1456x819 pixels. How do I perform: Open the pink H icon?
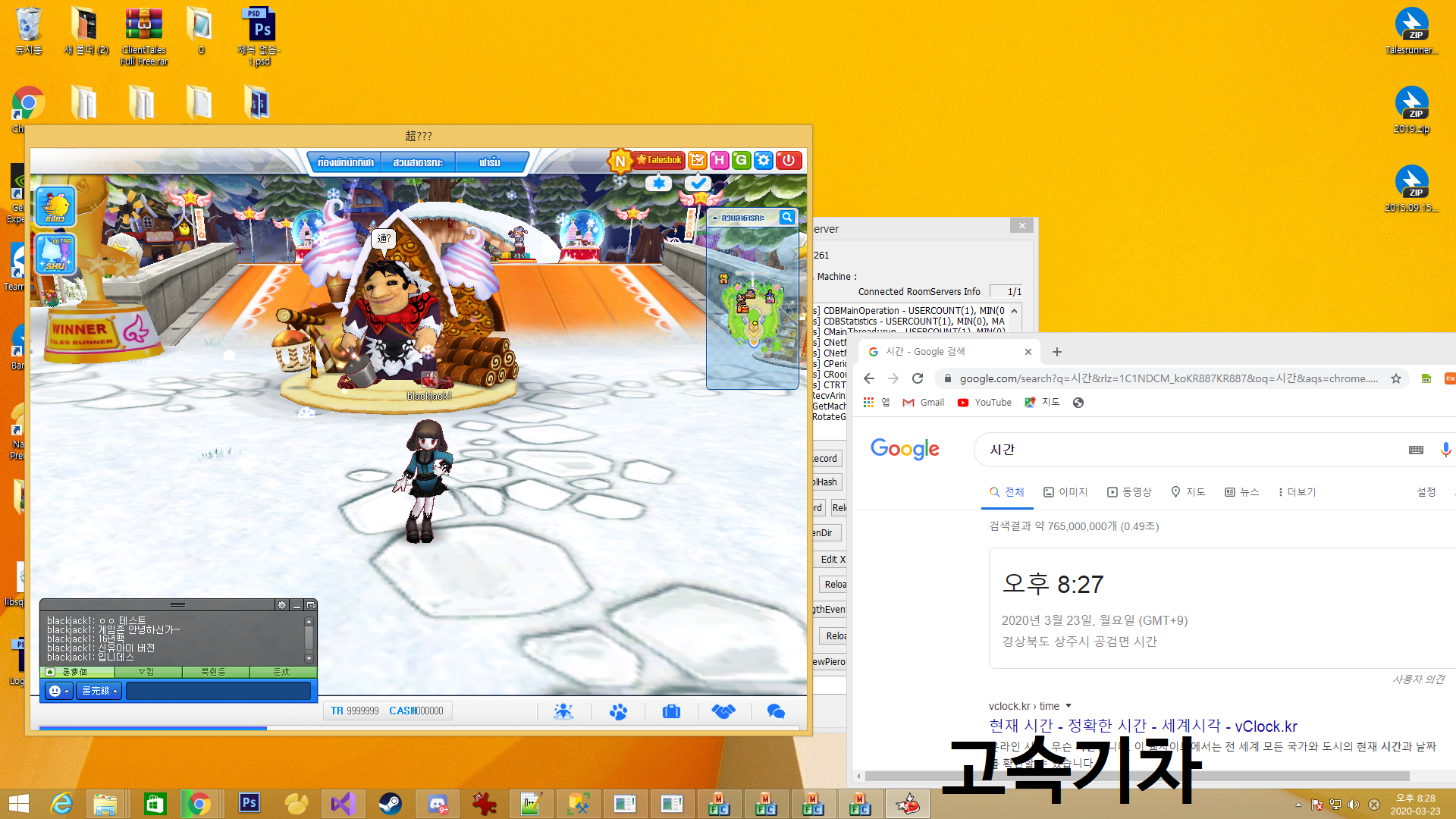(x=719, y=160)
